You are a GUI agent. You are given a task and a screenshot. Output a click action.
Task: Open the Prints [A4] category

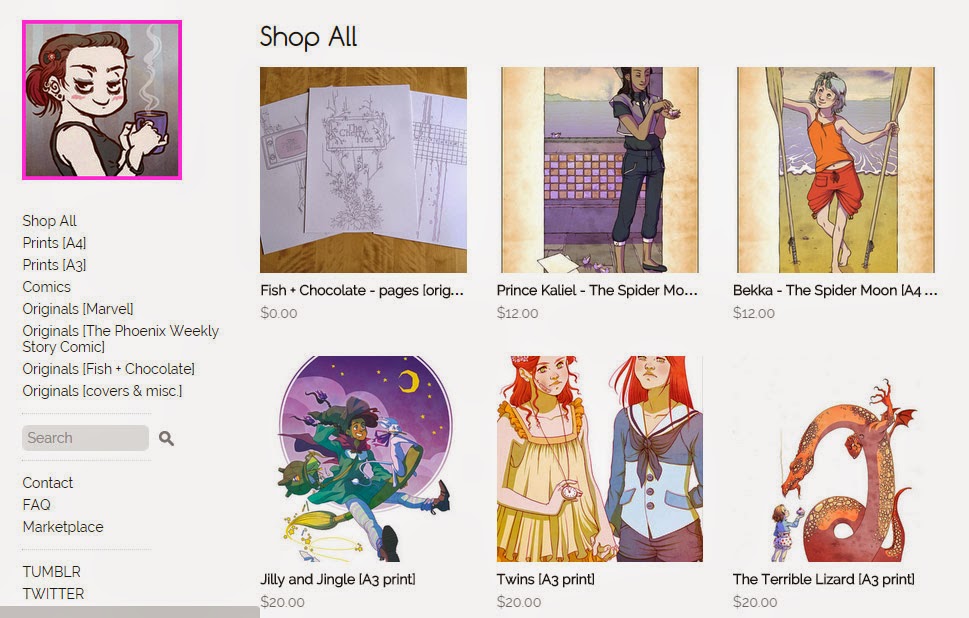[x=54, y=243]
